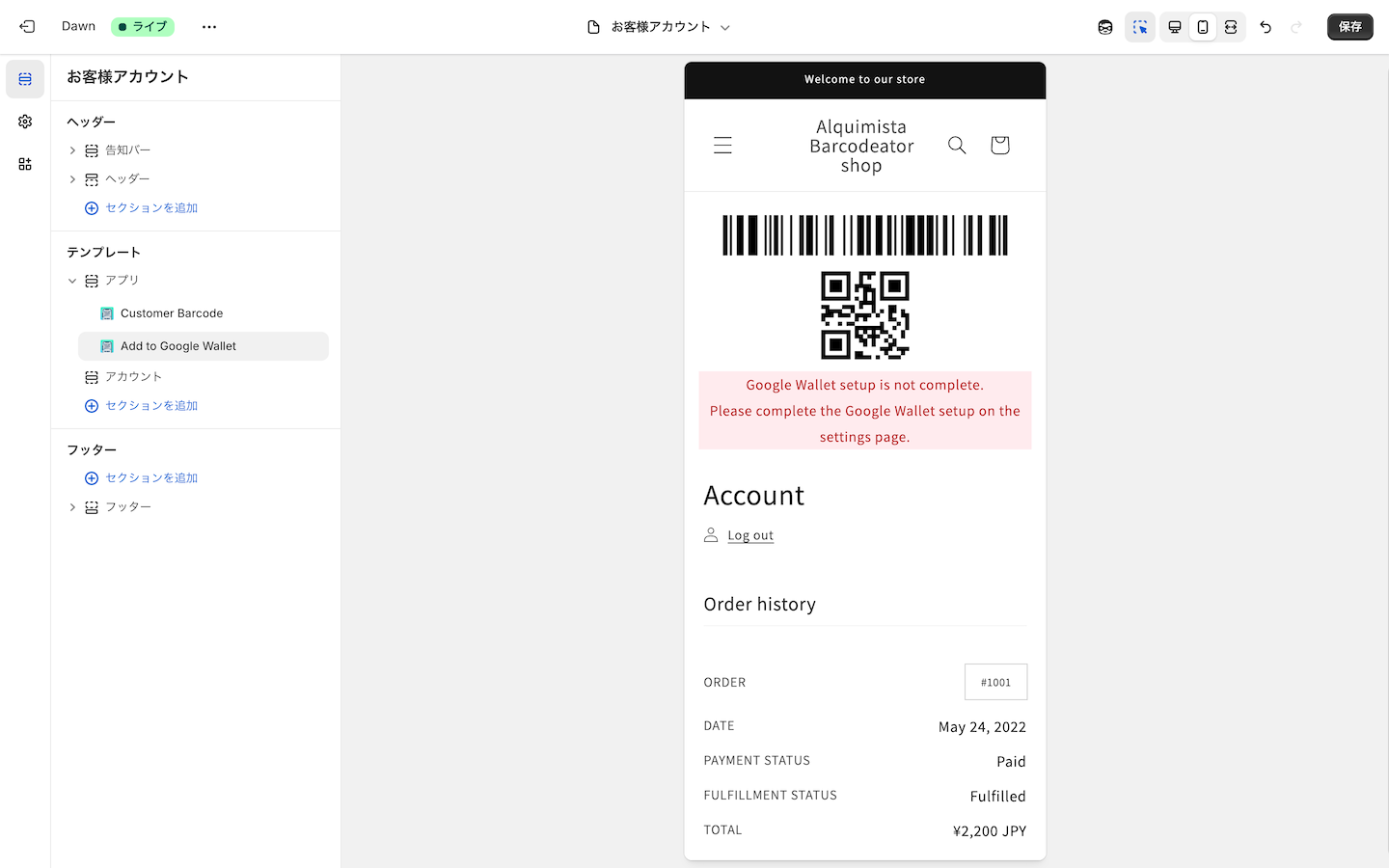Image resolution: width=1389 pixels, height=868 pixels.
Task: Toggle the inspector selection mode icon
Action: tap(1140, 27)
